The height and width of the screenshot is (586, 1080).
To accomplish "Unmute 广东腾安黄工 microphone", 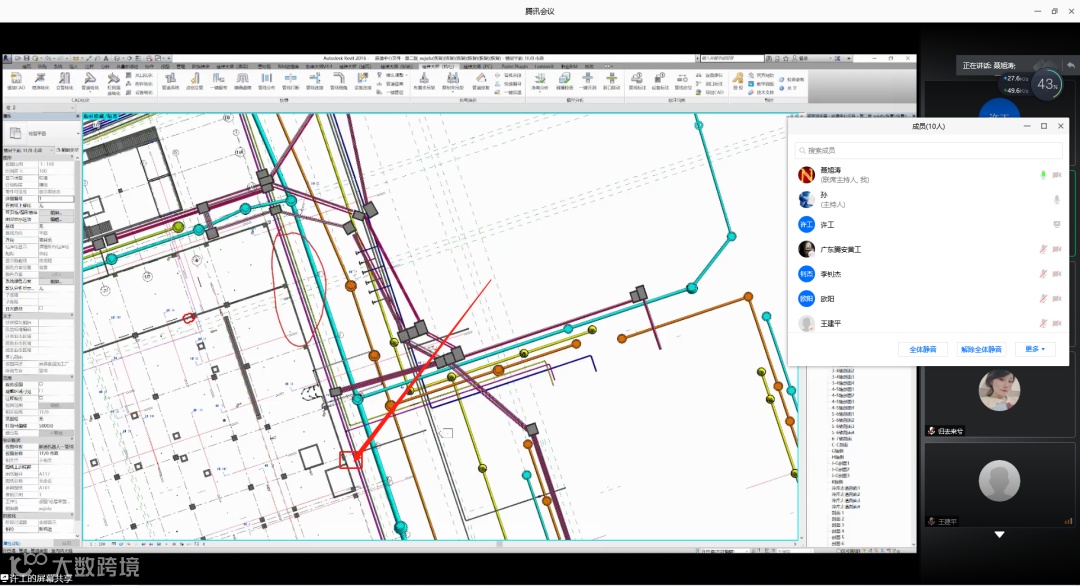I will [1043, 249].
